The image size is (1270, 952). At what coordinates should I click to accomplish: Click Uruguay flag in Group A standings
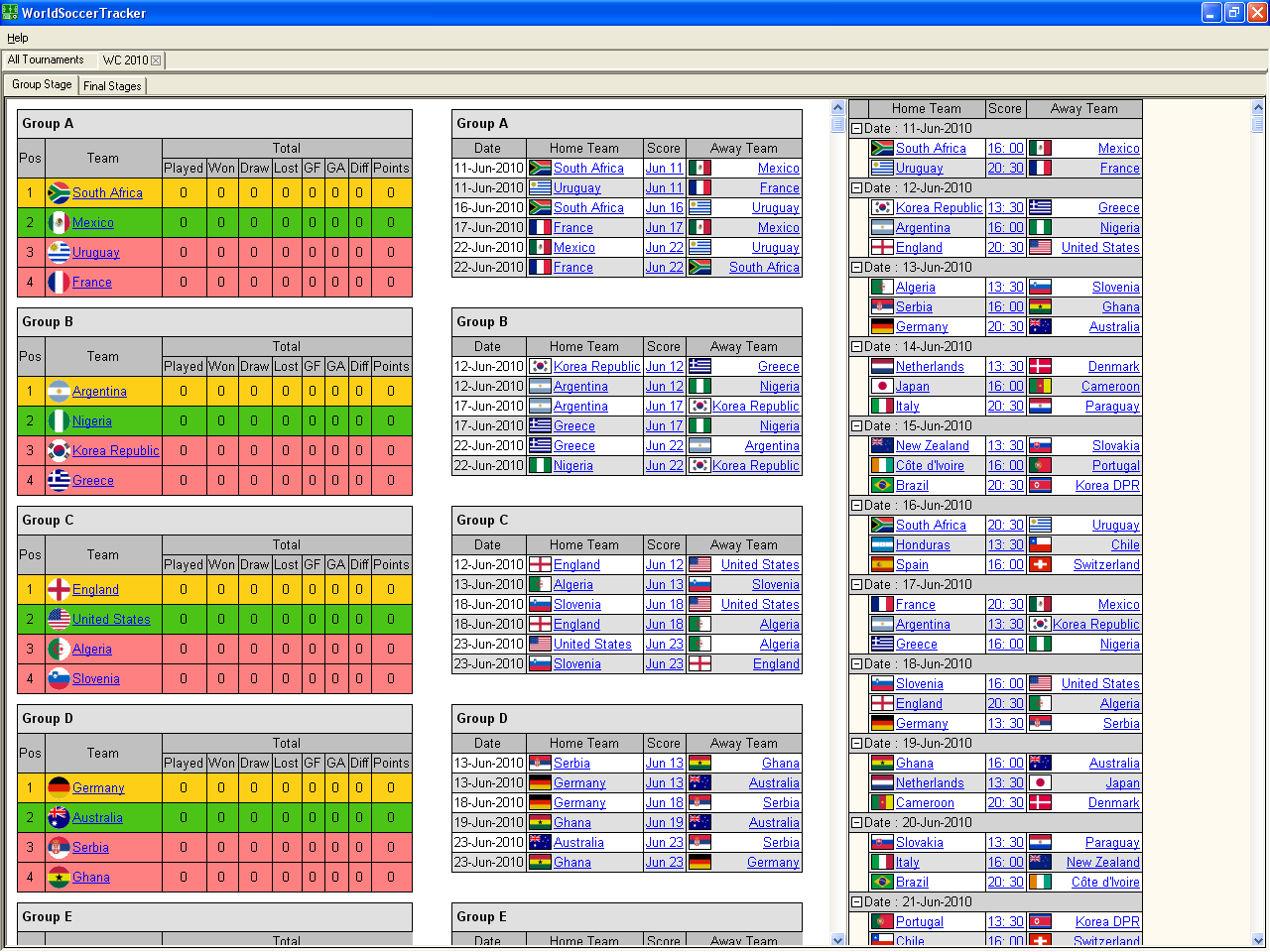pyautogui.click(x=59, y=252)
